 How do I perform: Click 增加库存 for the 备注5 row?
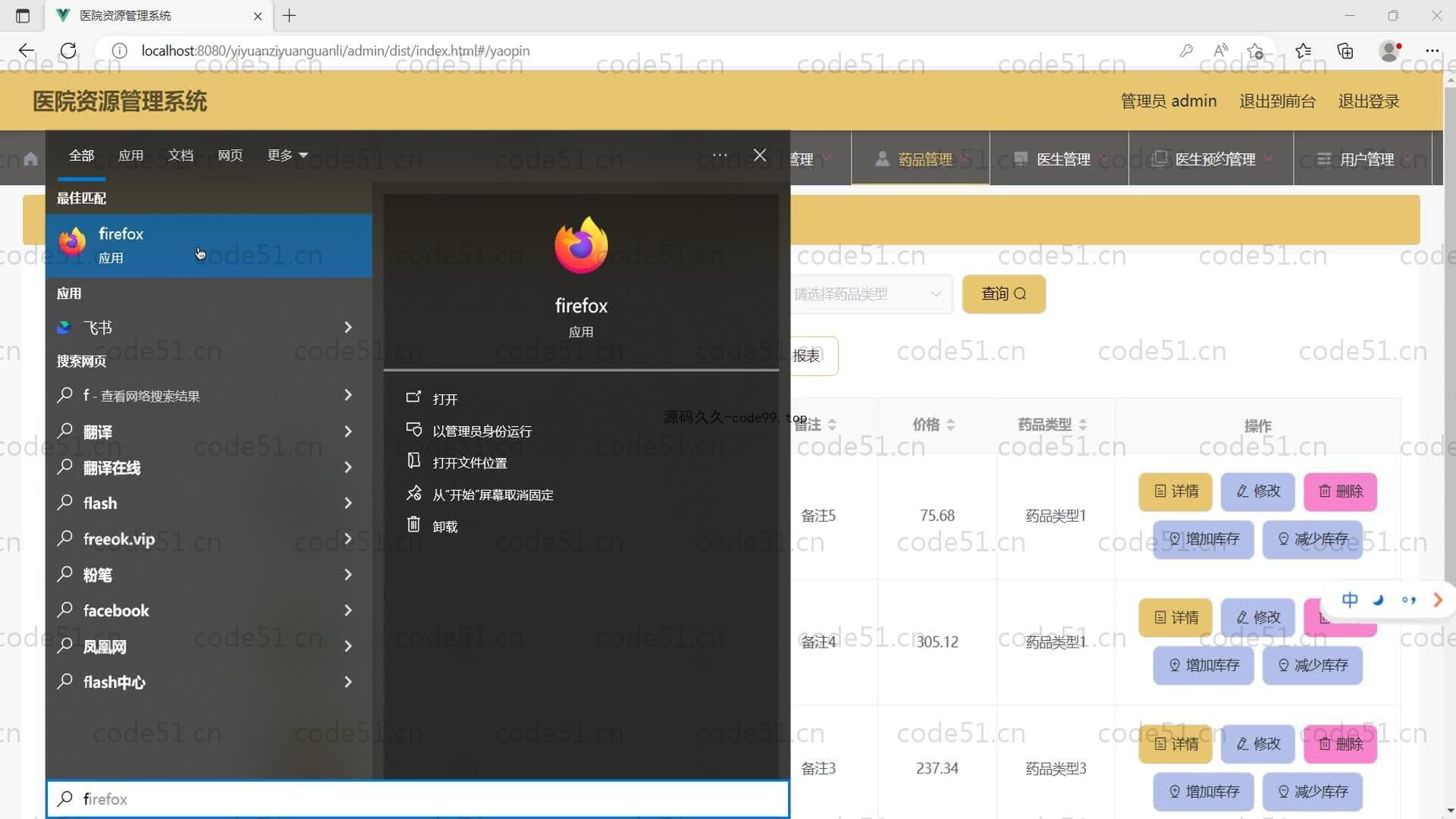1203,539
